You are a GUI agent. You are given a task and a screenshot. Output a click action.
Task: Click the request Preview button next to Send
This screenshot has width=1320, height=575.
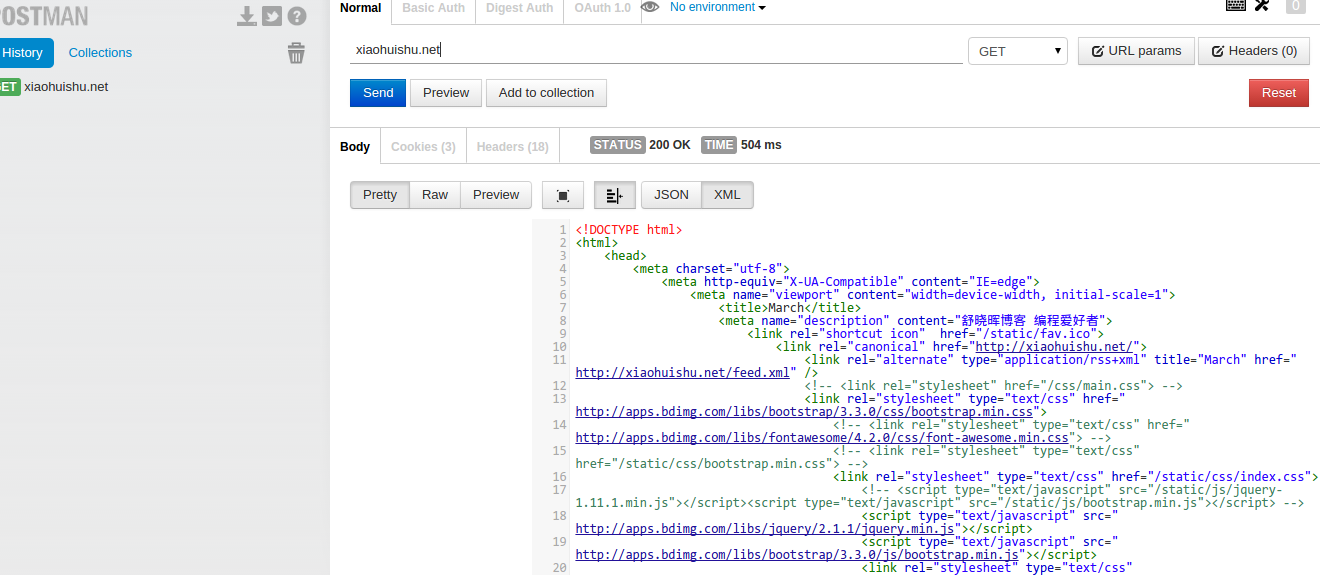pyautogui.click(x=446, y=93)
